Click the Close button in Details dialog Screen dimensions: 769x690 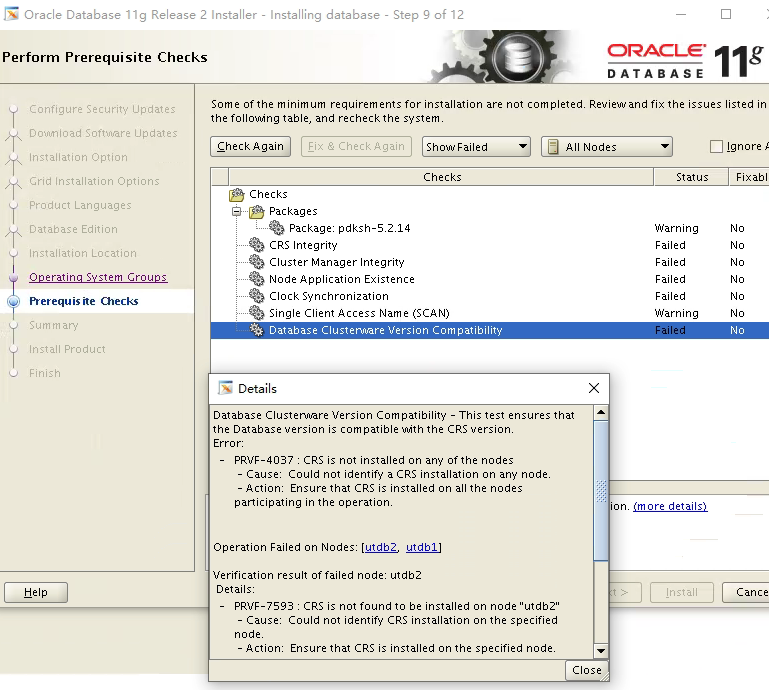(x=587, y=670)
